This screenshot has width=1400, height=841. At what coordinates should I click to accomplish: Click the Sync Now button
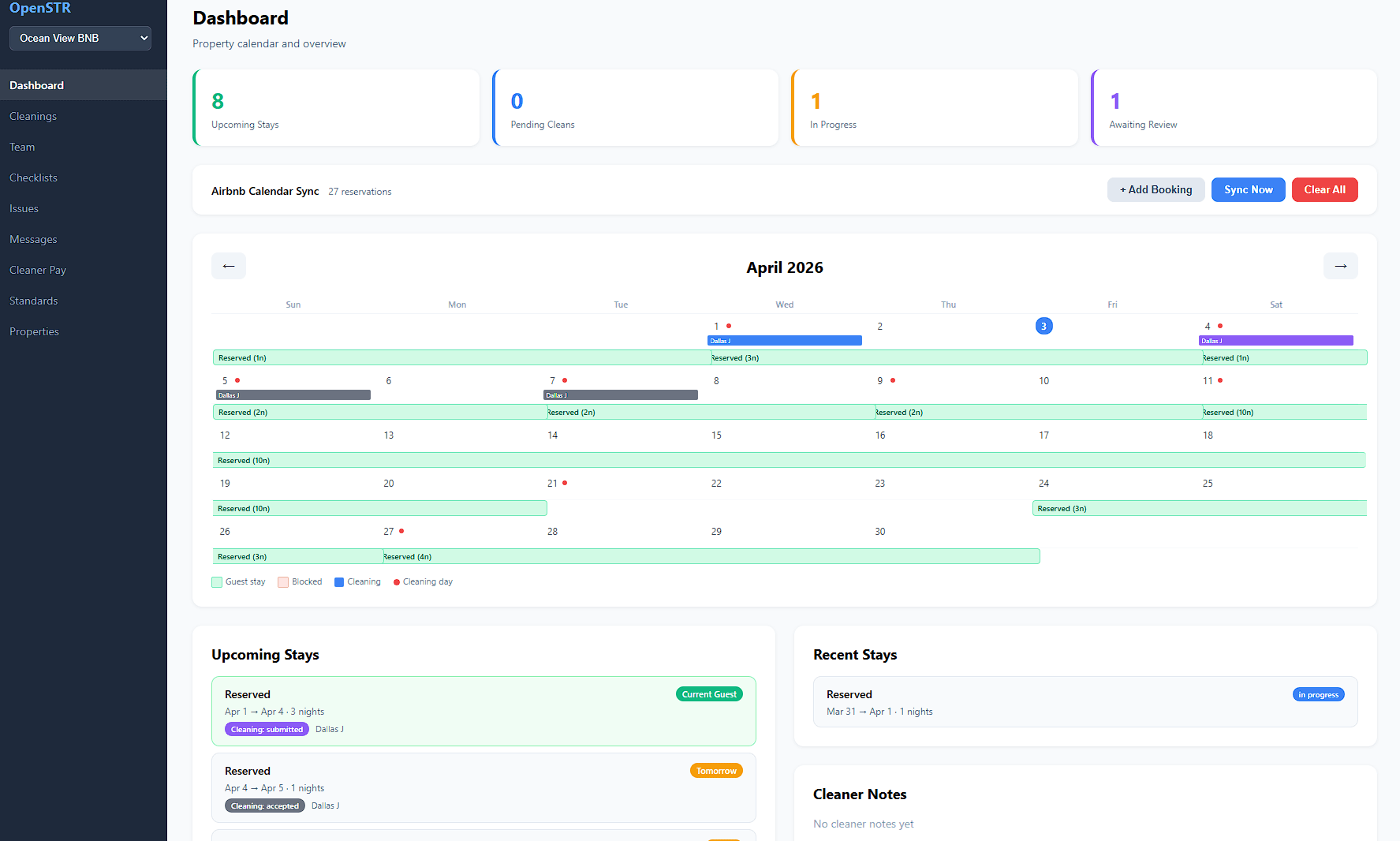point(1248,189)
